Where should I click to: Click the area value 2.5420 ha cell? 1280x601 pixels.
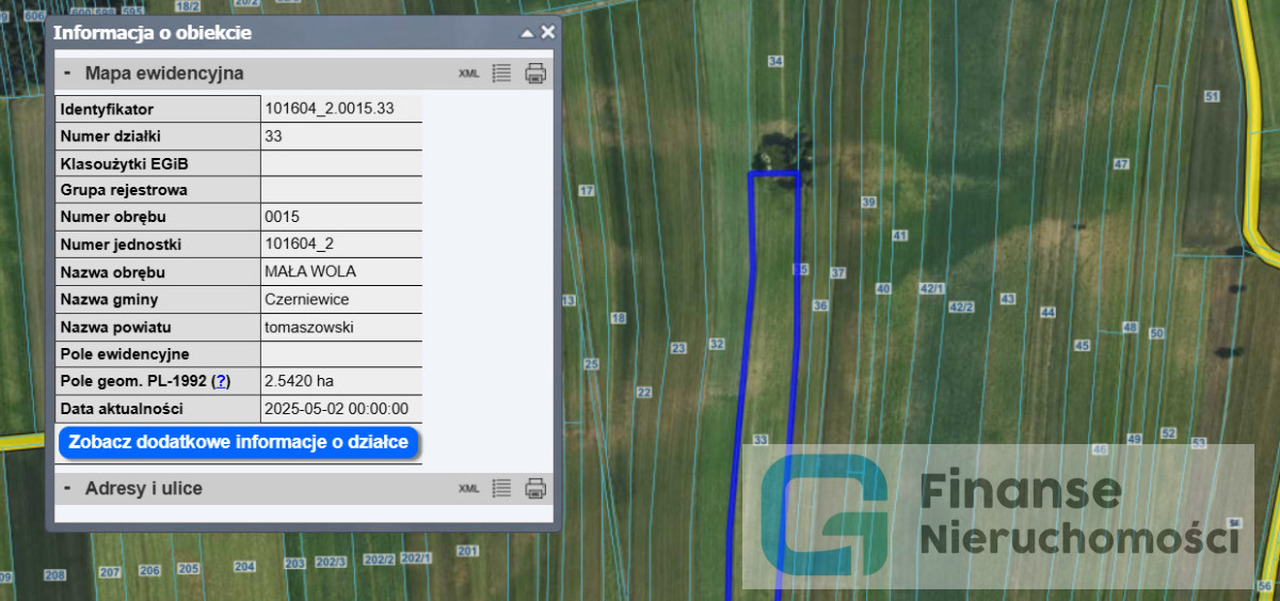[x=340, y=381]
